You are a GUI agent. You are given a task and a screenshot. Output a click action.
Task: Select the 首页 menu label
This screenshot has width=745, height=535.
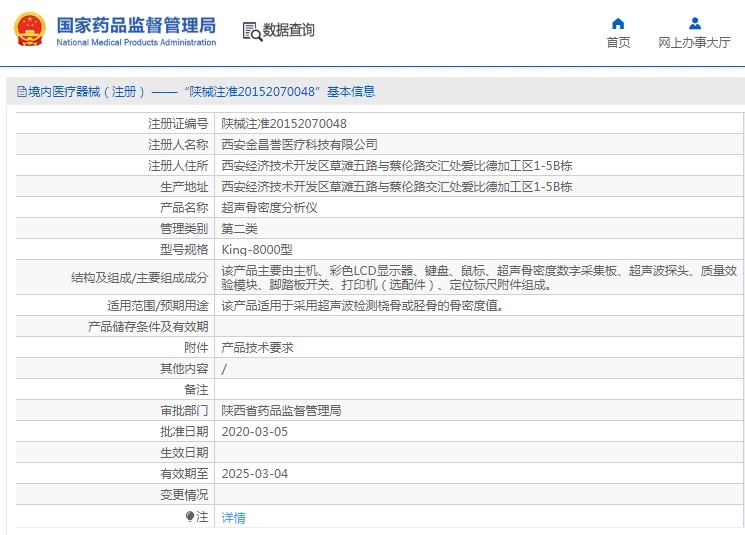point(618,43)
